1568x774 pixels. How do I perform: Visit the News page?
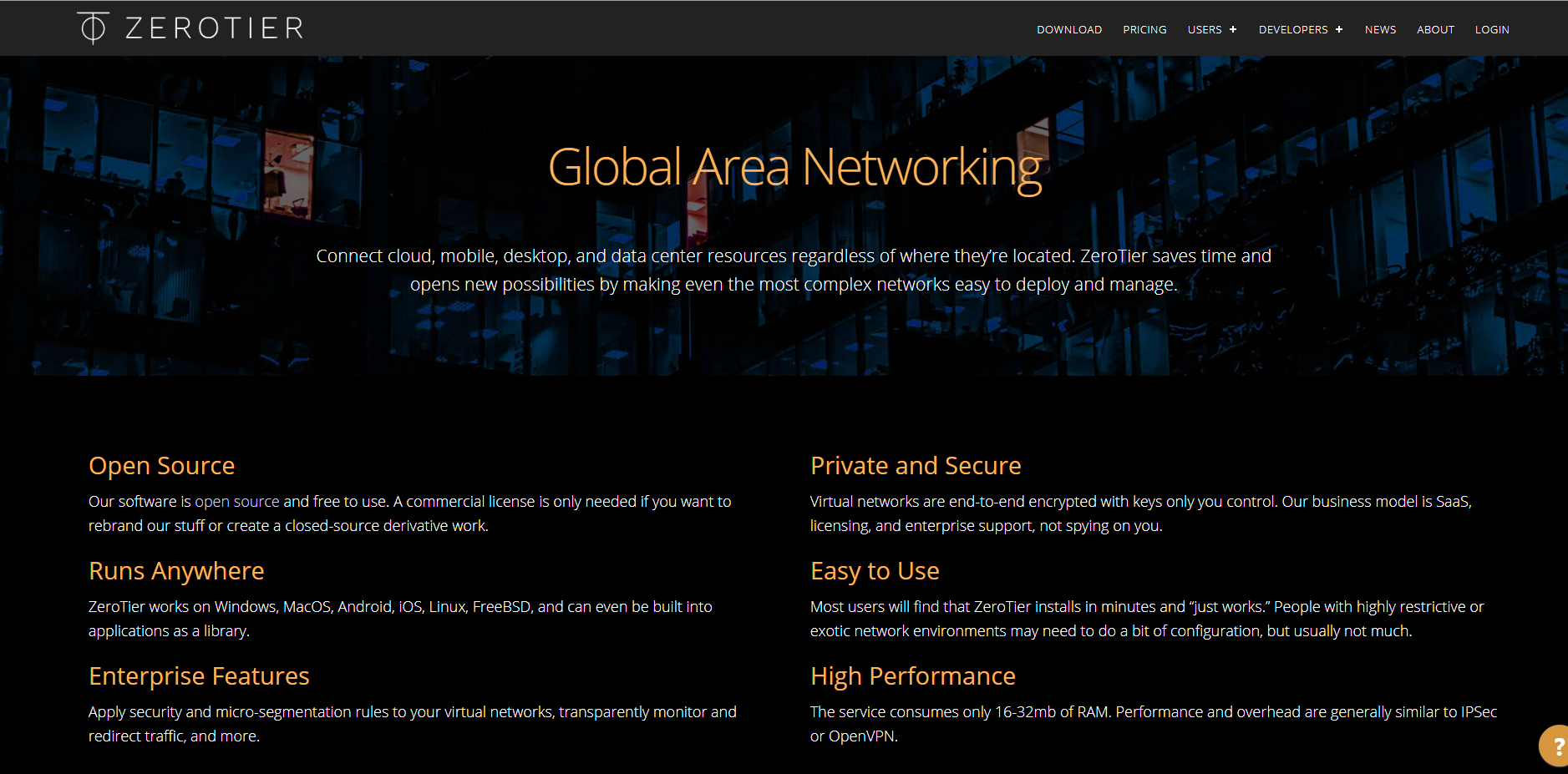pos(1380,29)
